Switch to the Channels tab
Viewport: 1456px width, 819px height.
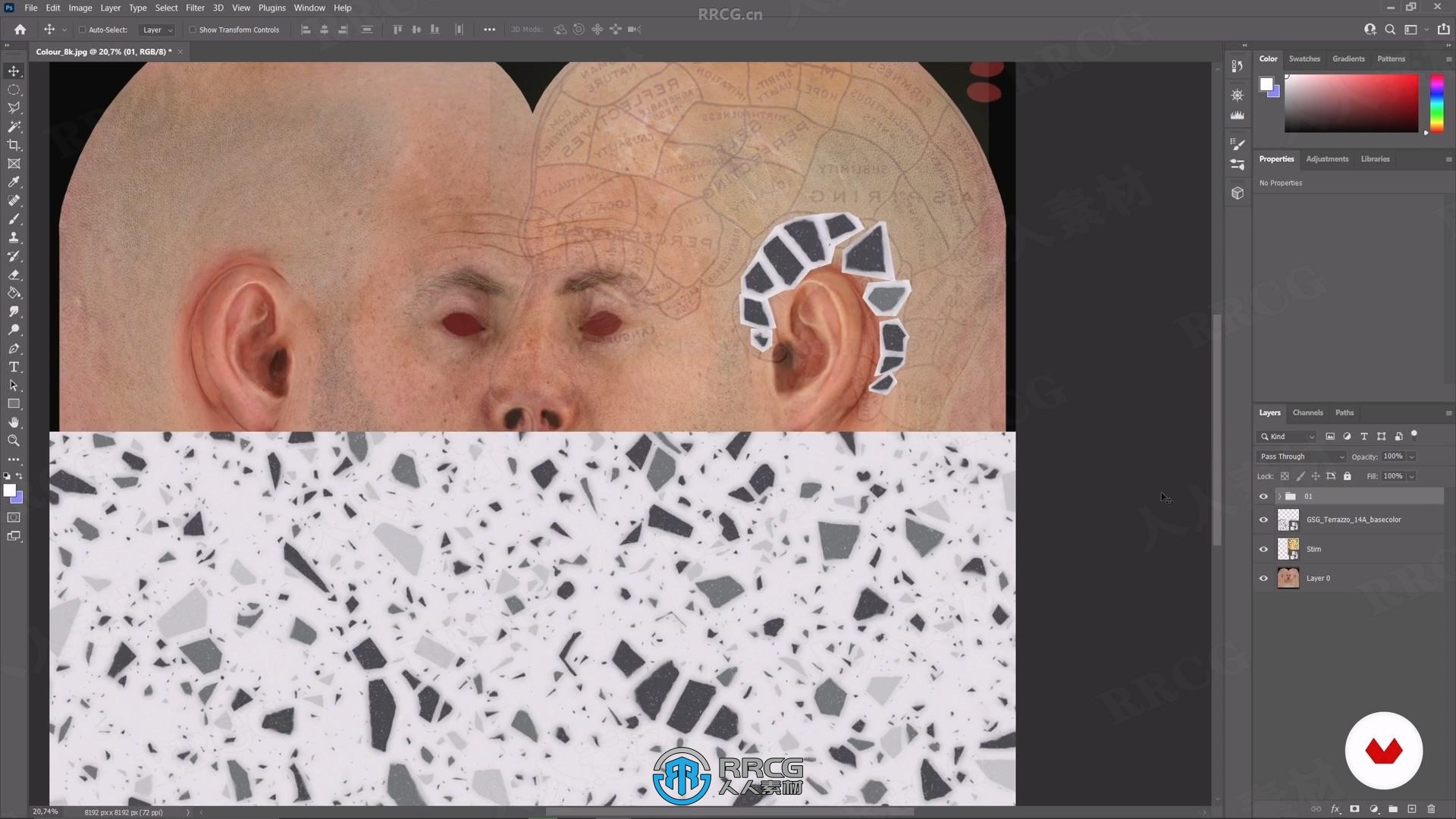pos(1307,413)
